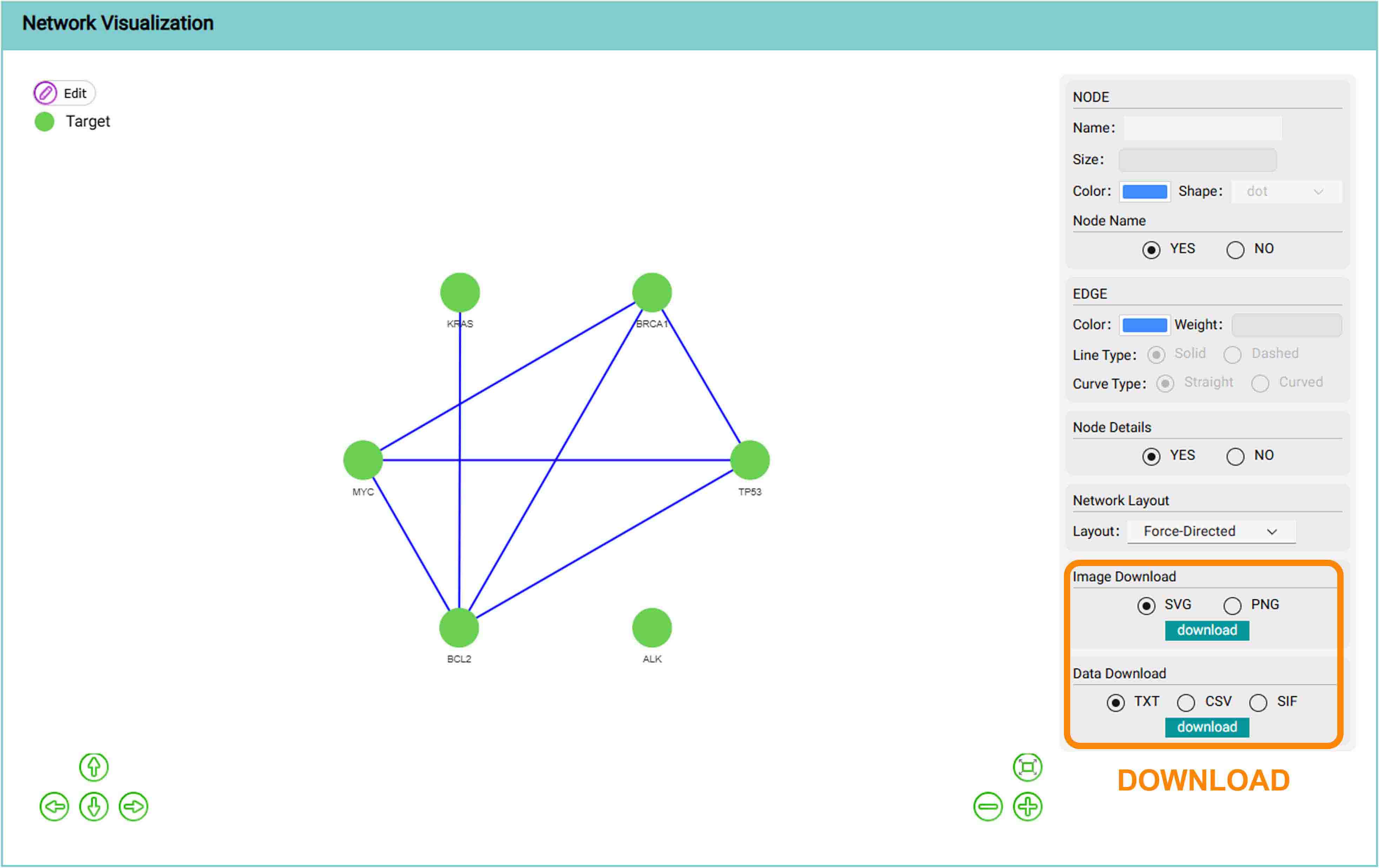Click the Data Download button
1379x868 pixels.
pos(1207,727)
